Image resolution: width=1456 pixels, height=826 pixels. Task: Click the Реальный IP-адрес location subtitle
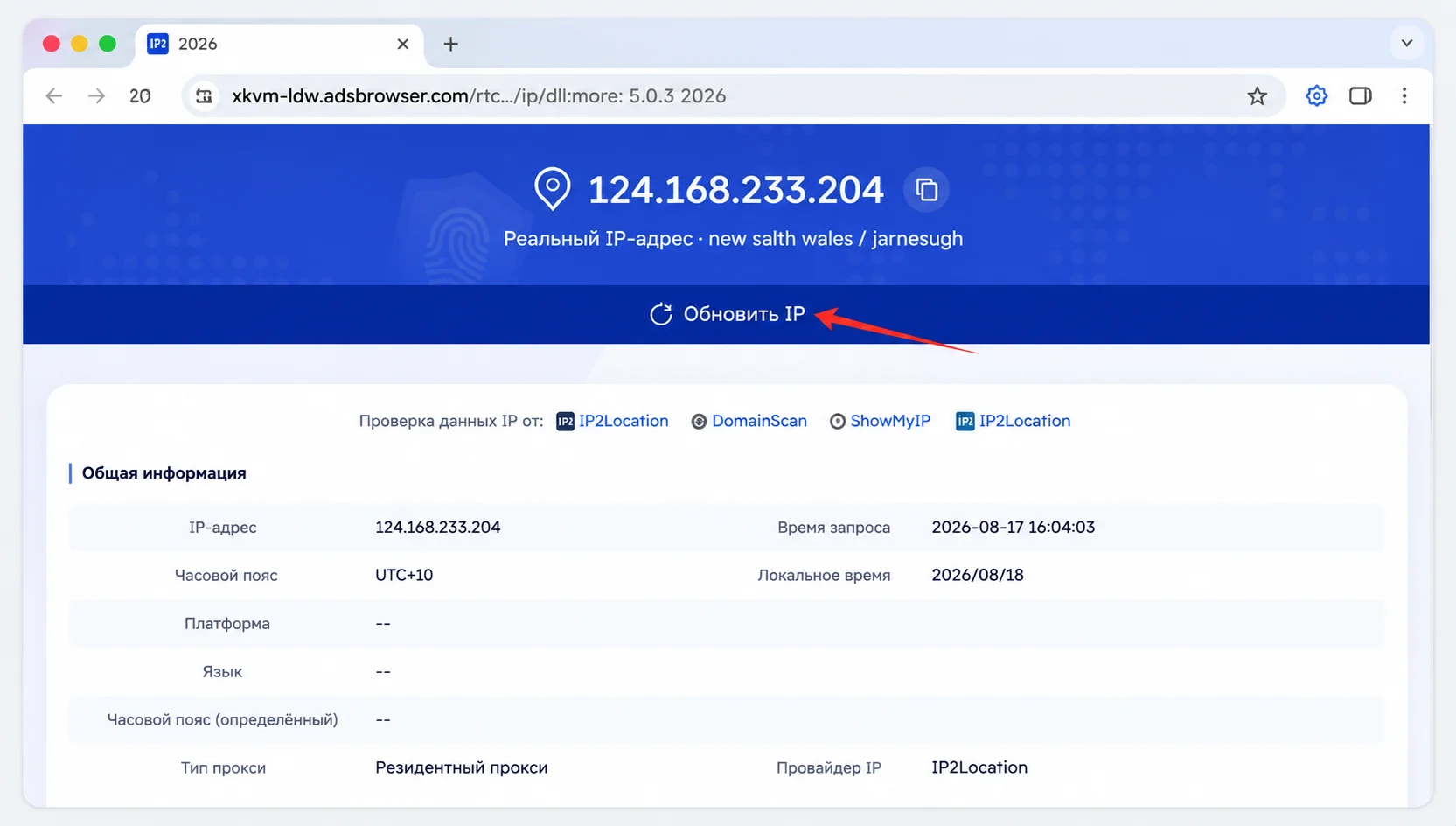tap(733, 239)
